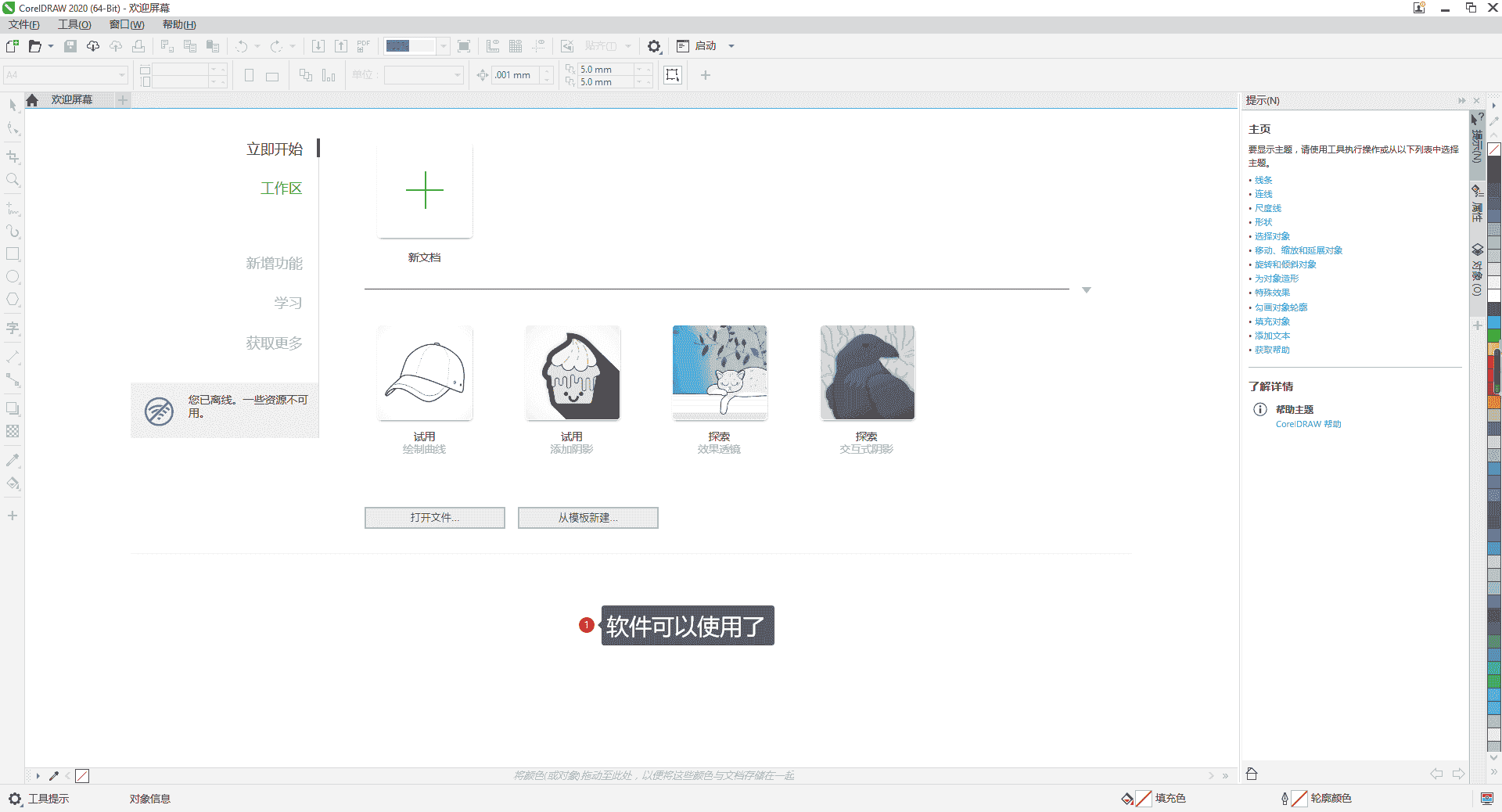Select the Polygon tool in toolbox
Viewport: 1502px width, 812px height.
[x=13, y=300]
